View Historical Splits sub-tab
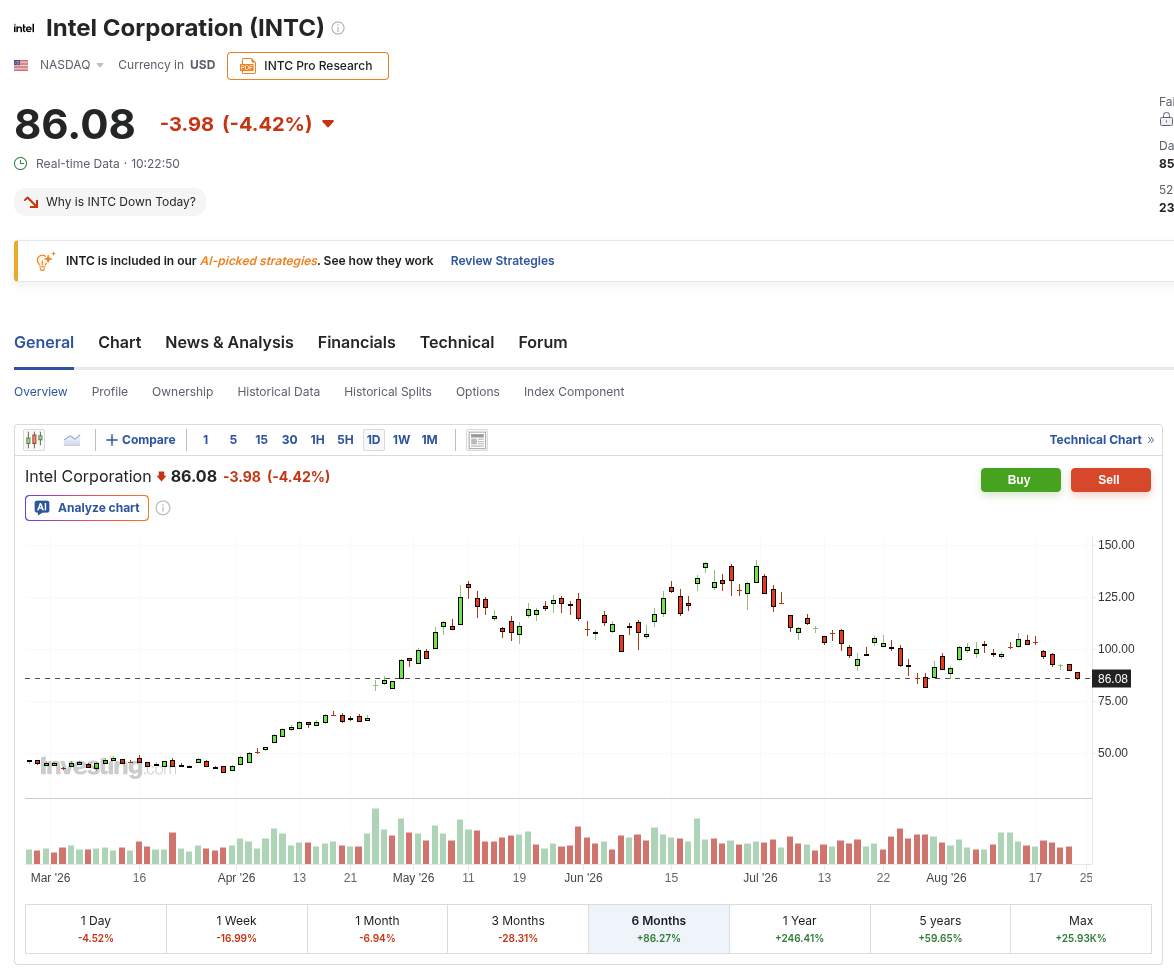 coord(388,392)
